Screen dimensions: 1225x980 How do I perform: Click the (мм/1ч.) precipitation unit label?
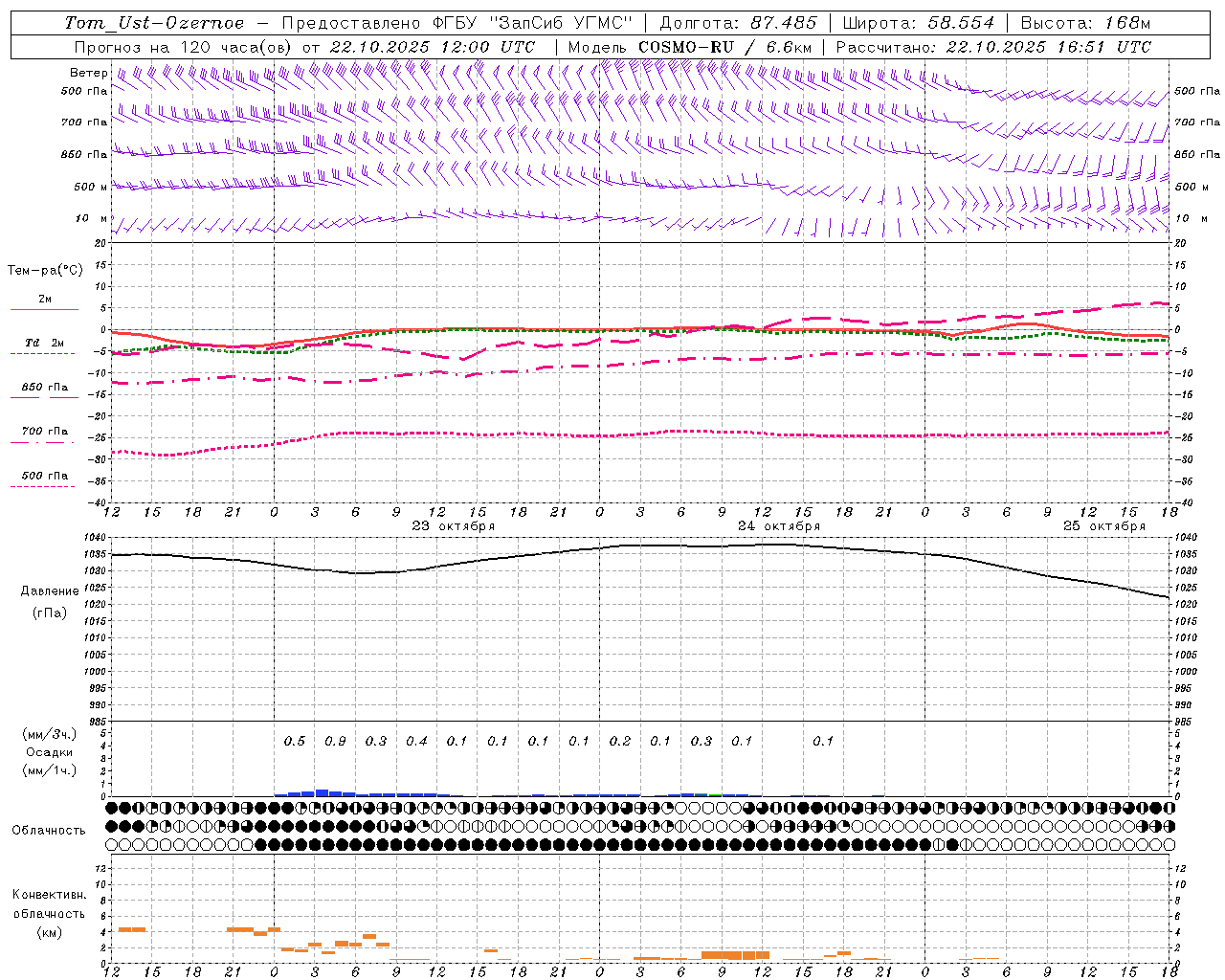click(x=50, y=770)
